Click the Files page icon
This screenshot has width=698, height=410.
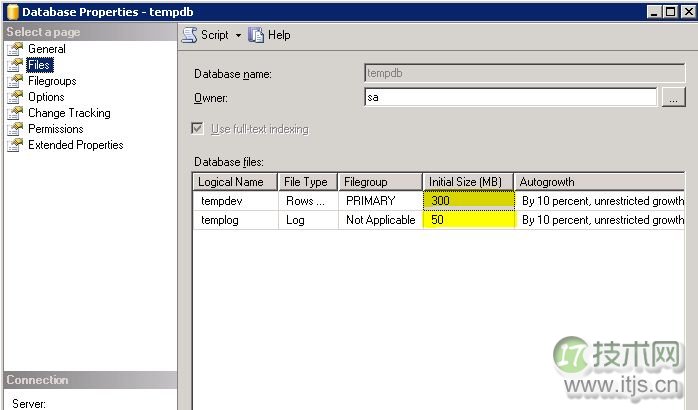pyautogui.click(x=15, y=65)
